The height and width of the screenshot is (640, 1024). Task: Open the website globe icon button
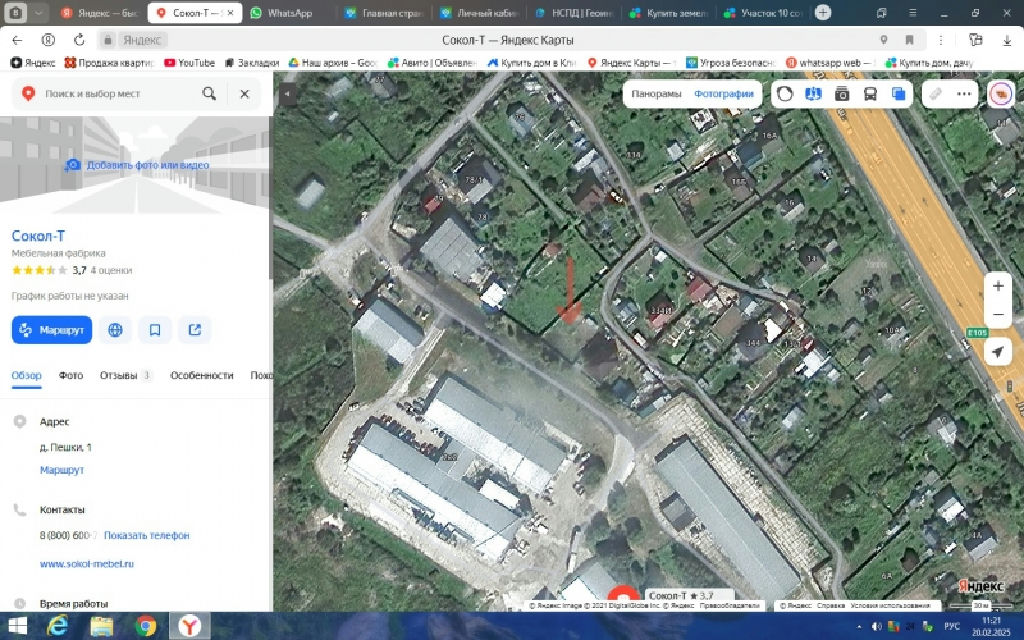coord(116,330)
